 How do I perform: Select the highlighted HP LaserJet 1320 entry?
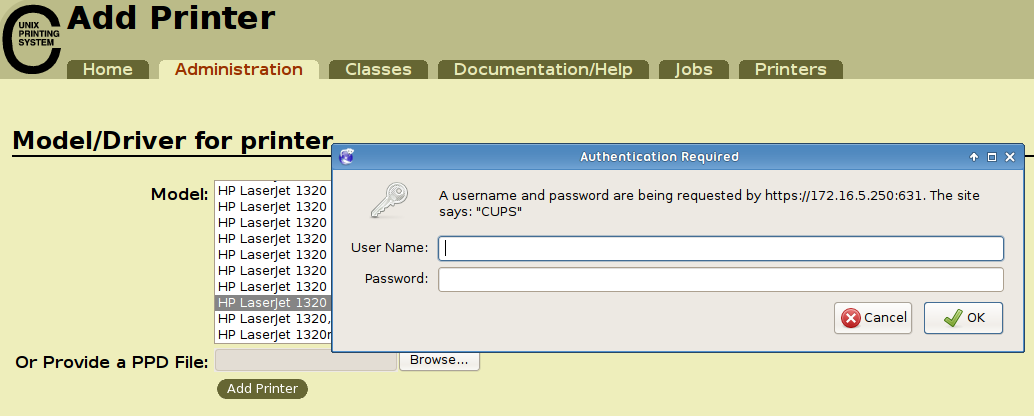pyautogui.click(x=273, y=303)
